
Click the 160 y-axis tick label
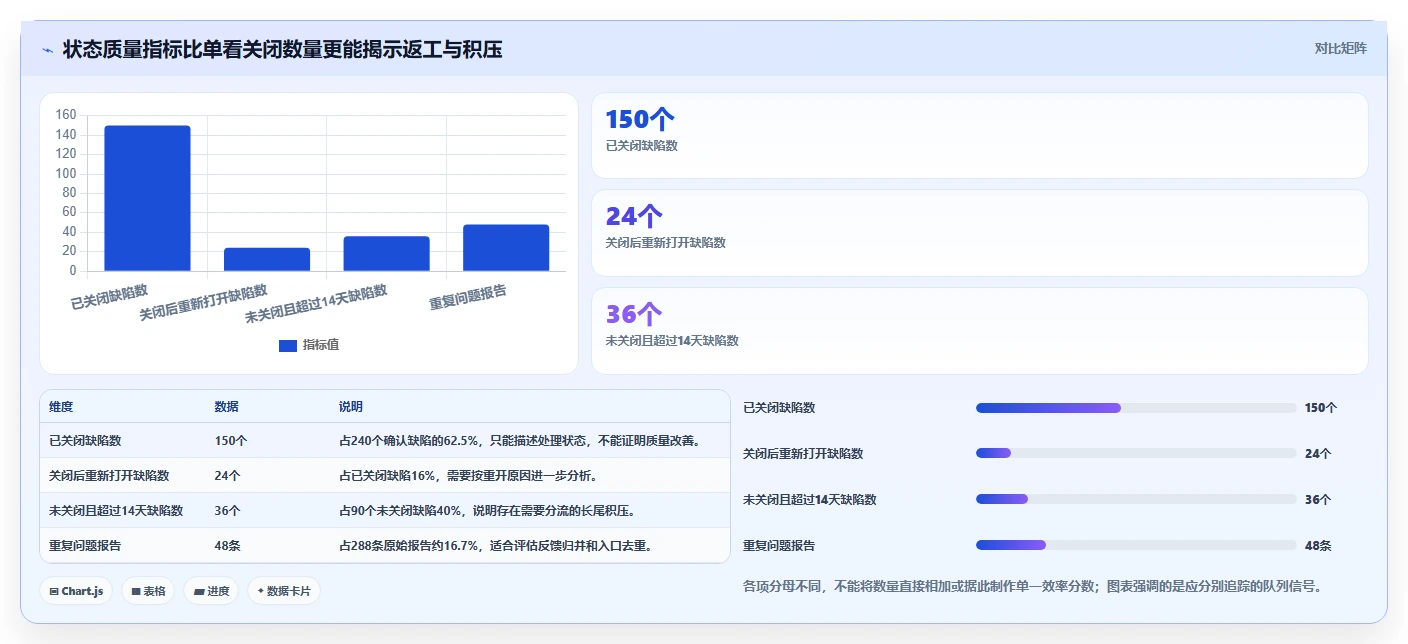(66, 115)
